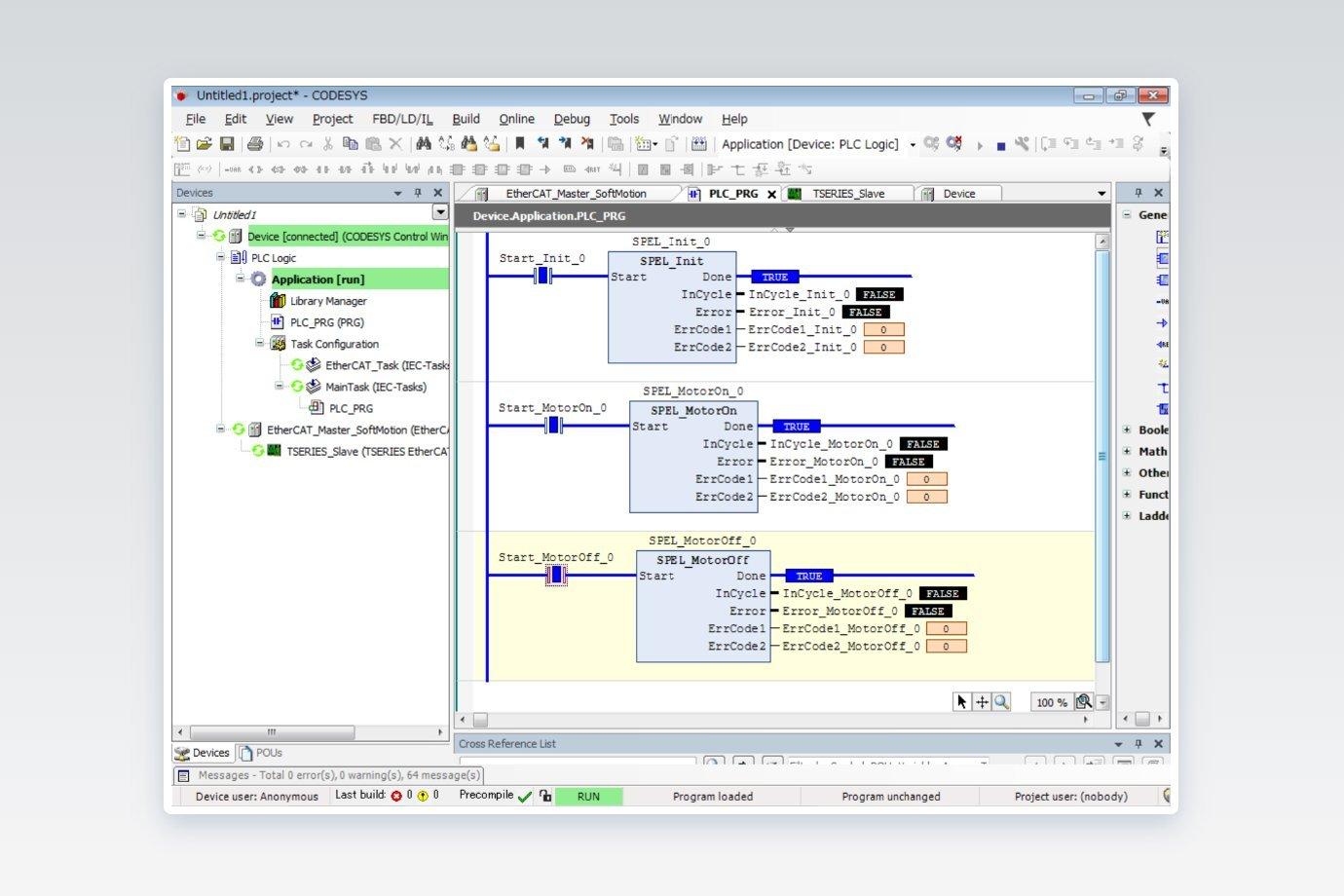Click the 100 % zoom field
Screen dimensions: 1344x896
tap(1052, 702)
